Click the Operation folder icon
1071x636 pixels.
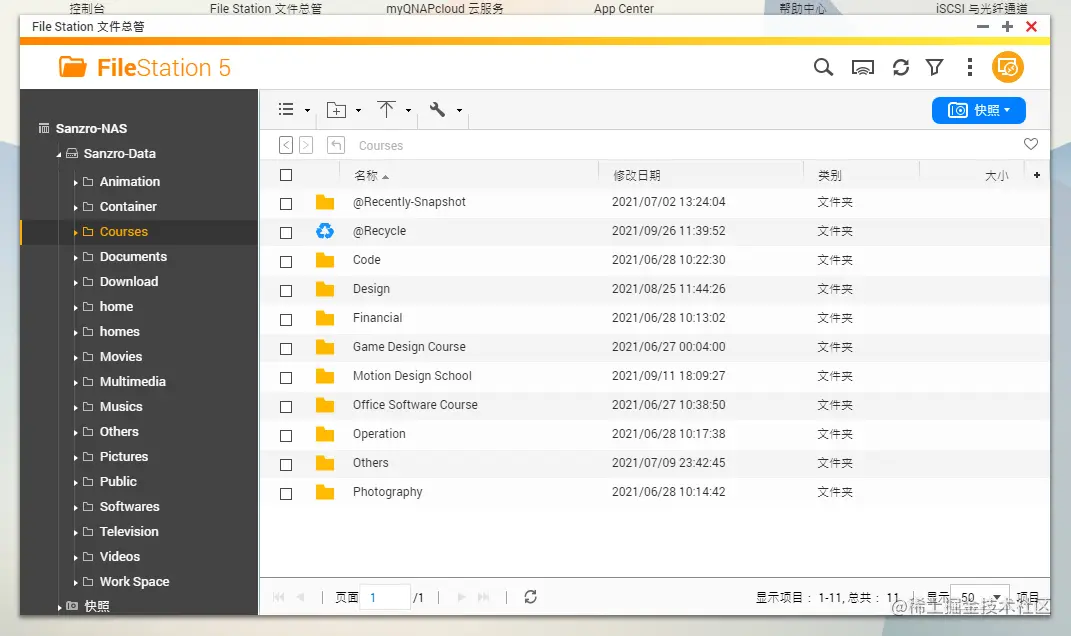[x=325, y=434]
